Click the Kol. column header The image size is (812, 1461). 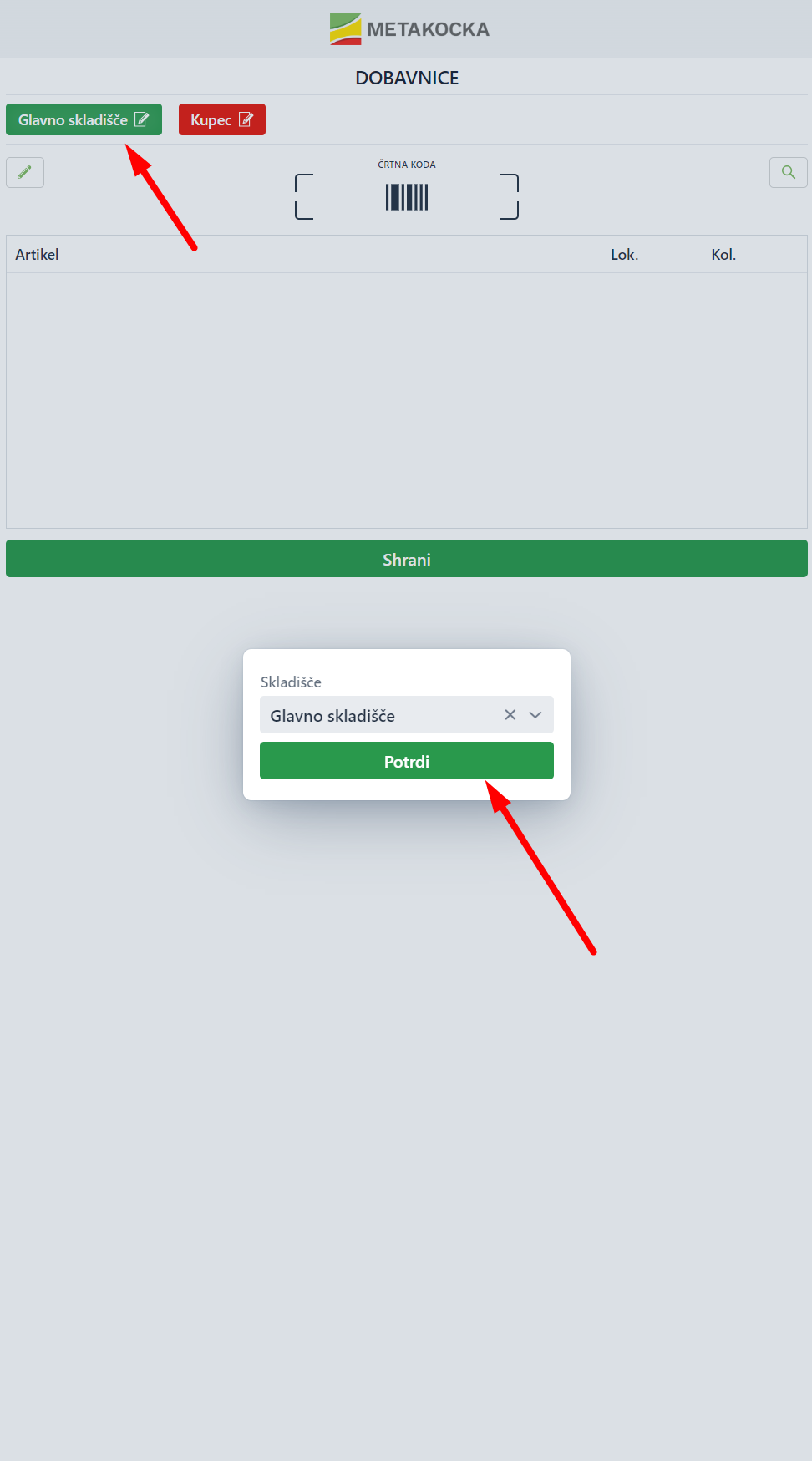[x=723, y=255]
